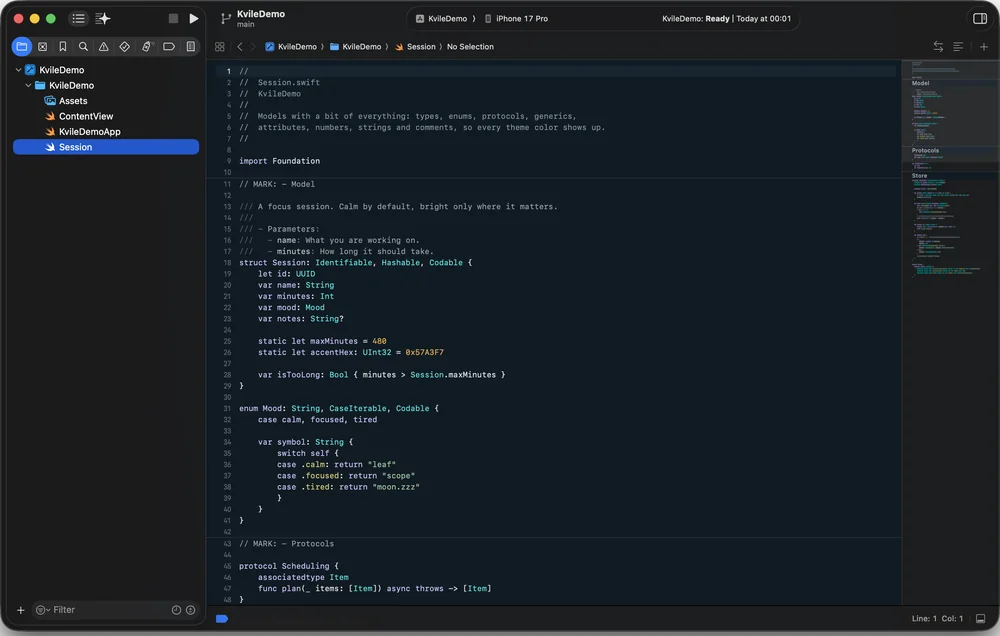Jump to Protocols section in minimap
Screen dimensions: 1000x636
925,151
